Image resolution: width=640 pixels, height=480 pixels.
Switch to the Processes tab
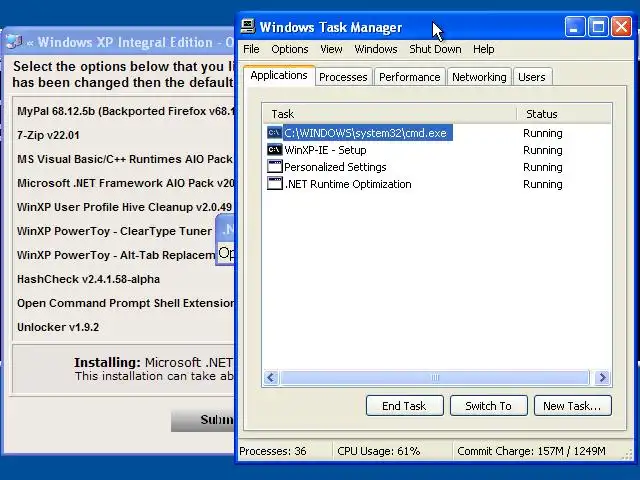(x=343, y=77)
